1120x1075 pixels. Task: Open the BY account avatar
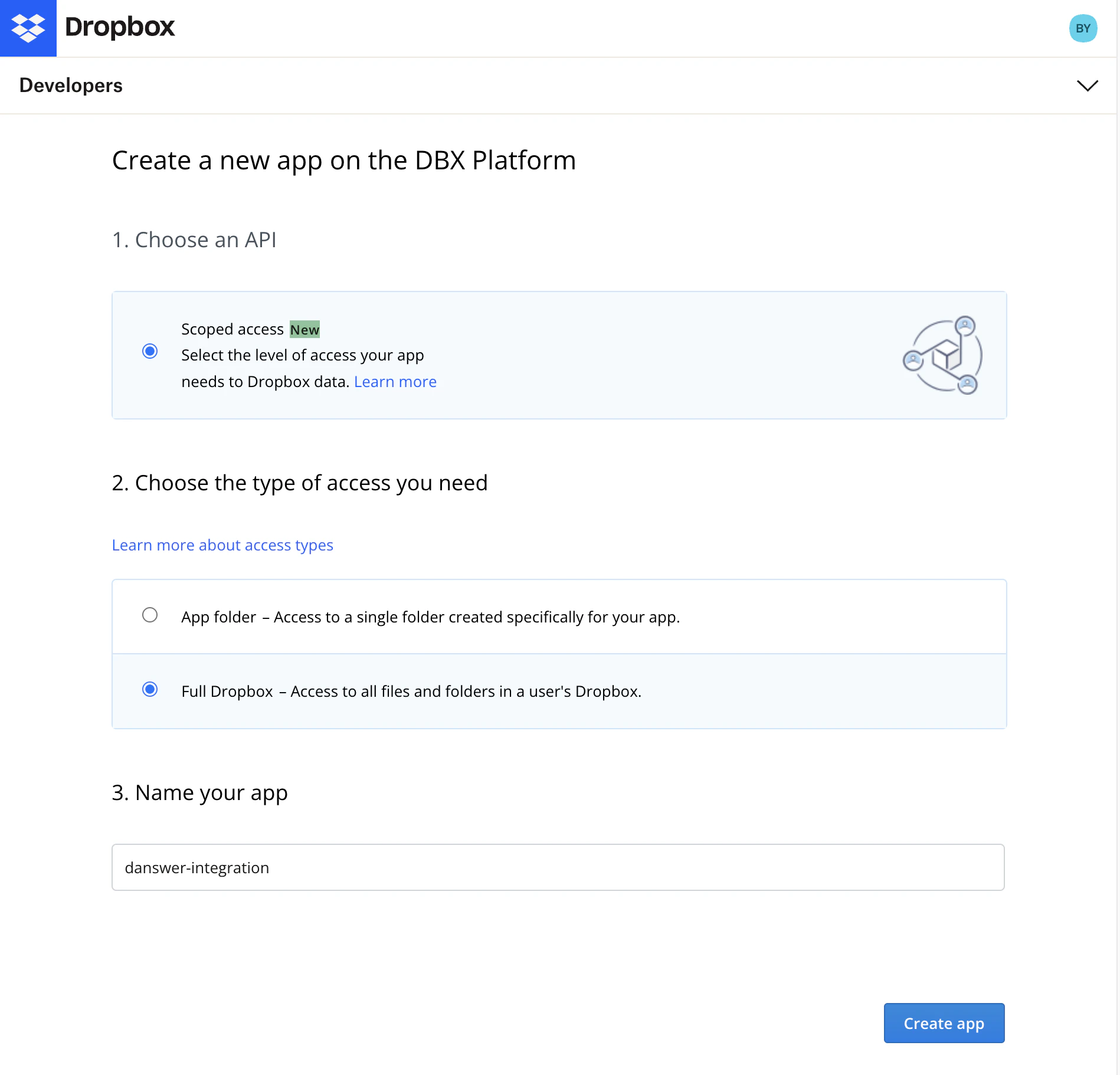click(x=1083, y=27)
